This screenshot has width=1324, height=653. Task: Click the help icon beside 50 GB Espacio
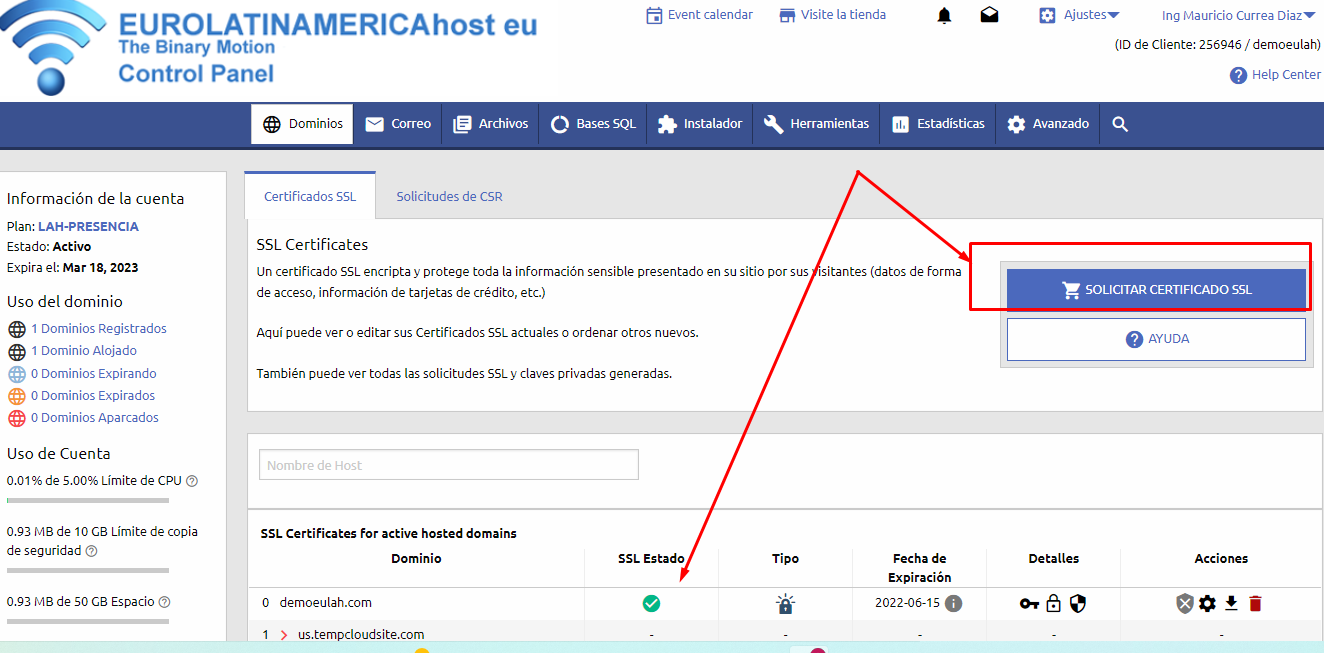pos(164,602)
